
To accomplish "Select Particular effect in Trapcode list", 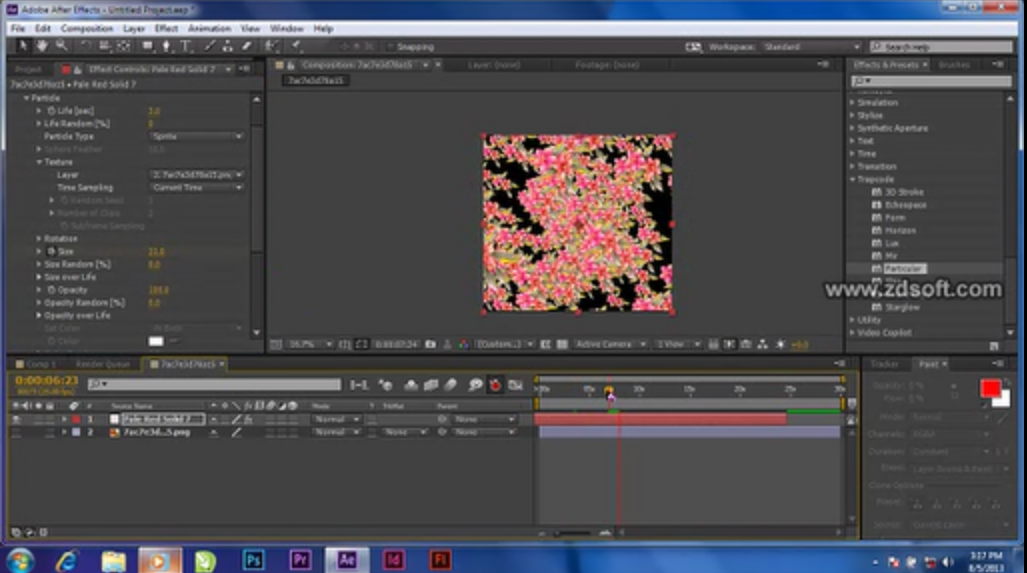I will pos(903,268).
